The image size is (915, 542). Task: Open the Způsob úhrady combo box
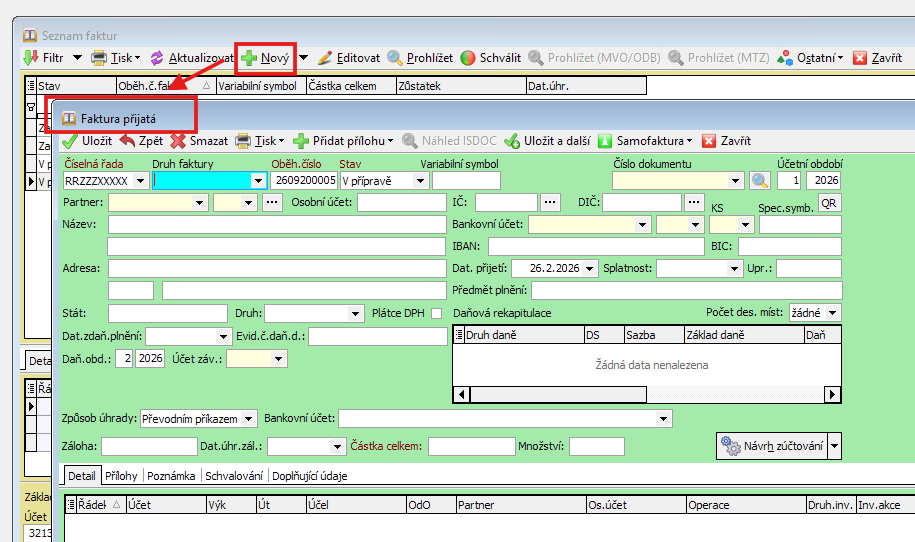[x=249, y=418]
